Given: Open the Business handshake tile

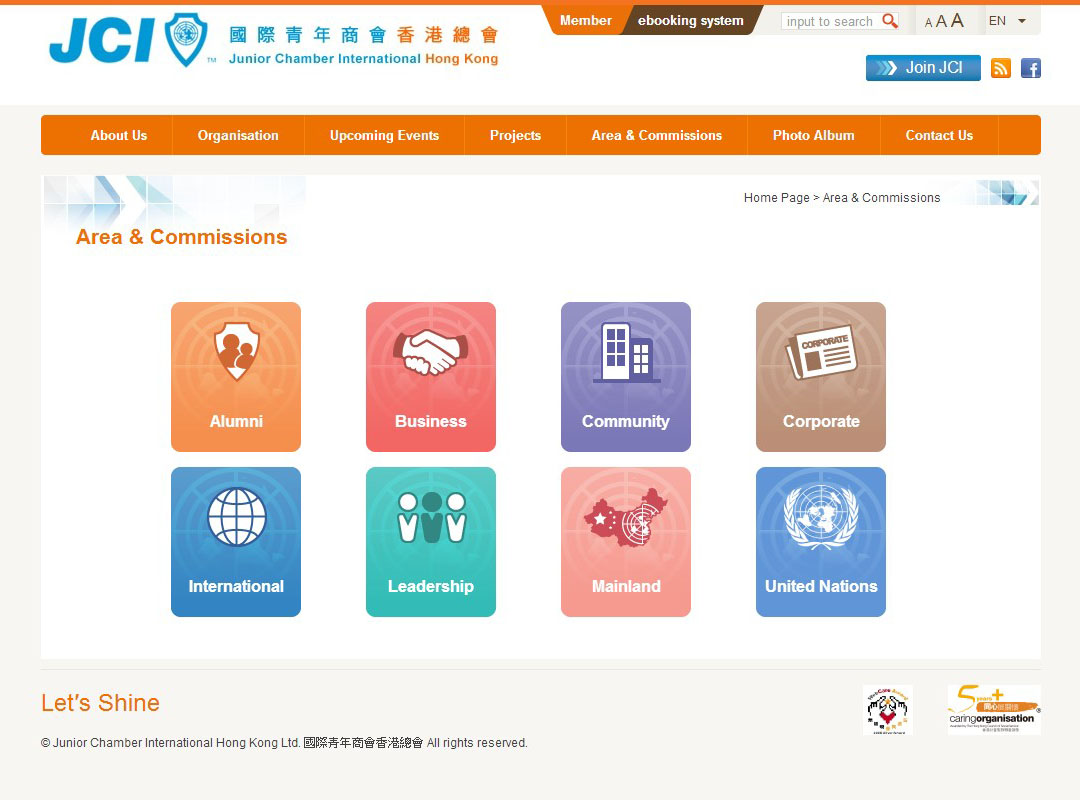Looking at the screenshot, I should click(x=430, y=377).
